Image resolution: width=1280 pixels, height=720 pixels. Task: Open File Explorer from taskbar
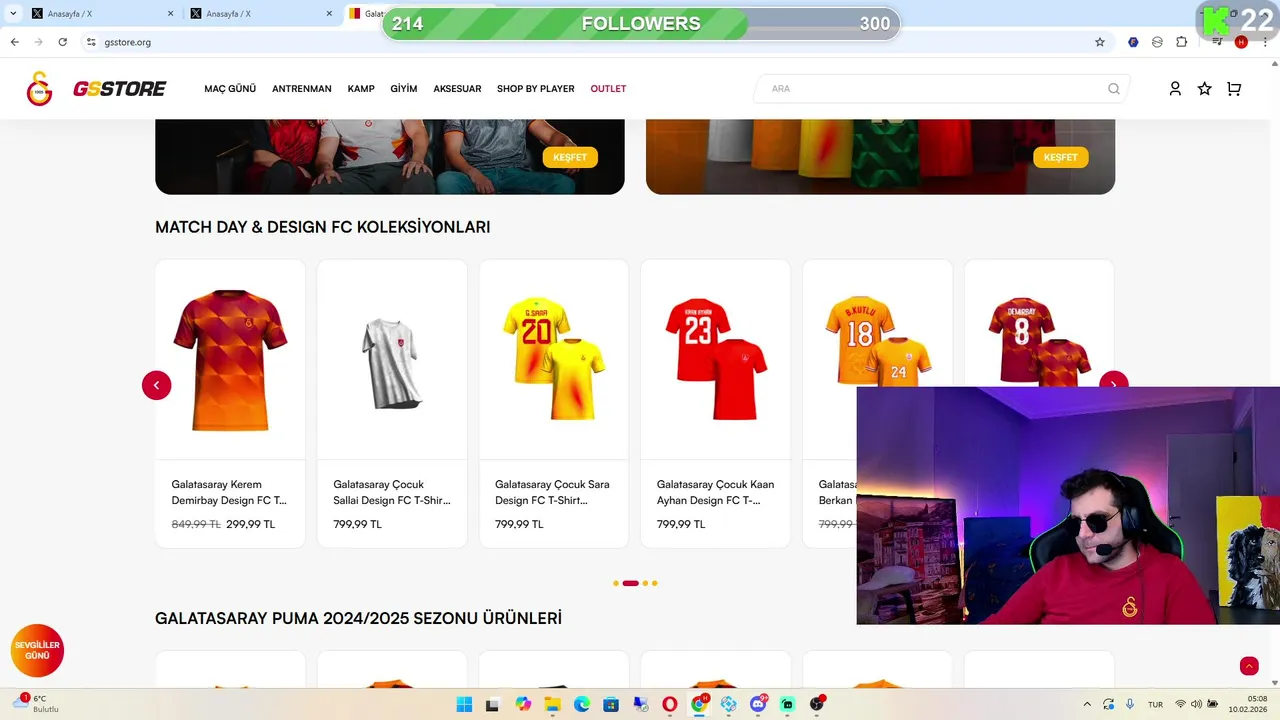[552, 704]
